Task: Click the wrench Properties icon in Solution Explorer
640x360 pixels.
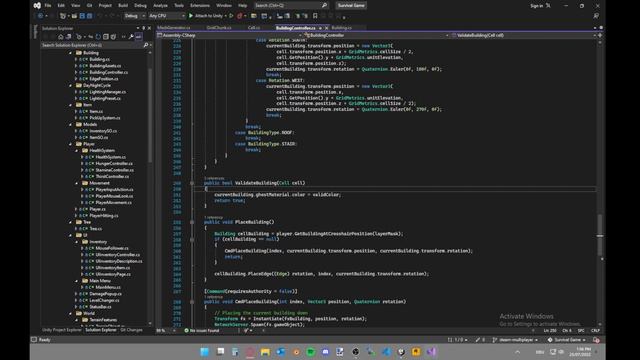Action: pyautogui.click(x=131, y=37)
